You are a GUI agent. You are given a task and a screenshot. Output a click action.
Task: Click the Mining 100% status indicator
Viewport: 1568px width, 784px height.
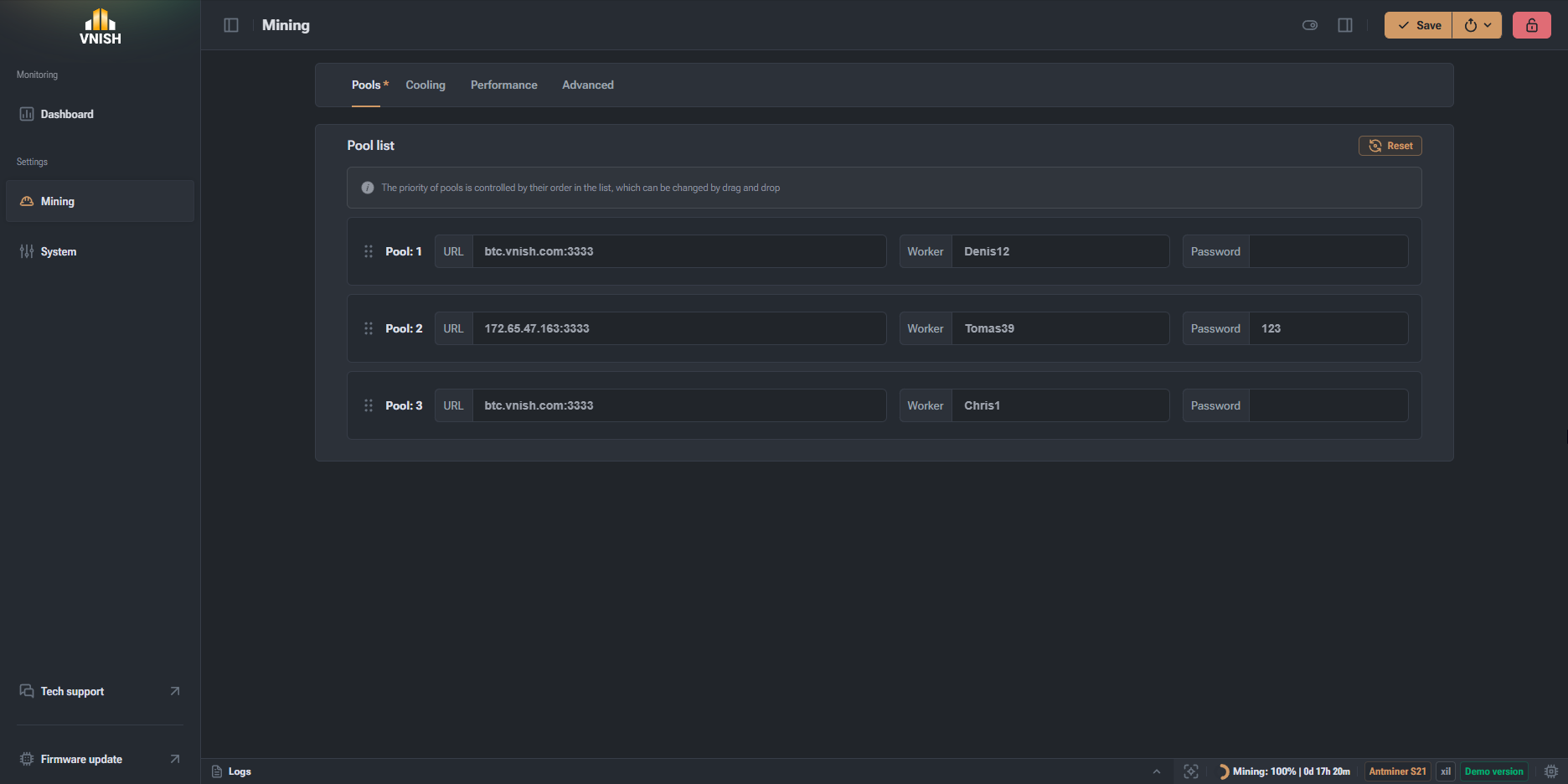[x=1285, y=771]
